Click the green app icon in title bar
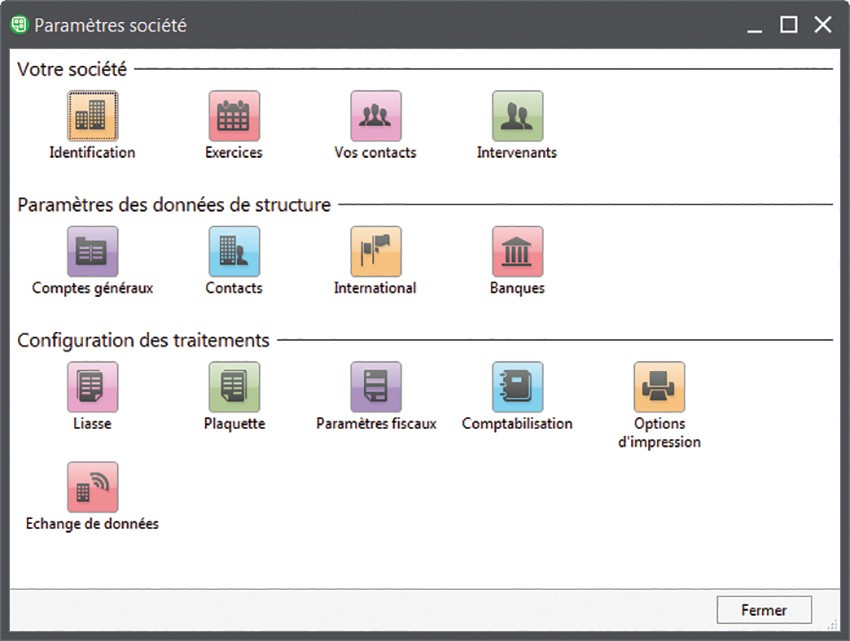Viewport: 850px width, 641px height. click(x=18, y=25)
